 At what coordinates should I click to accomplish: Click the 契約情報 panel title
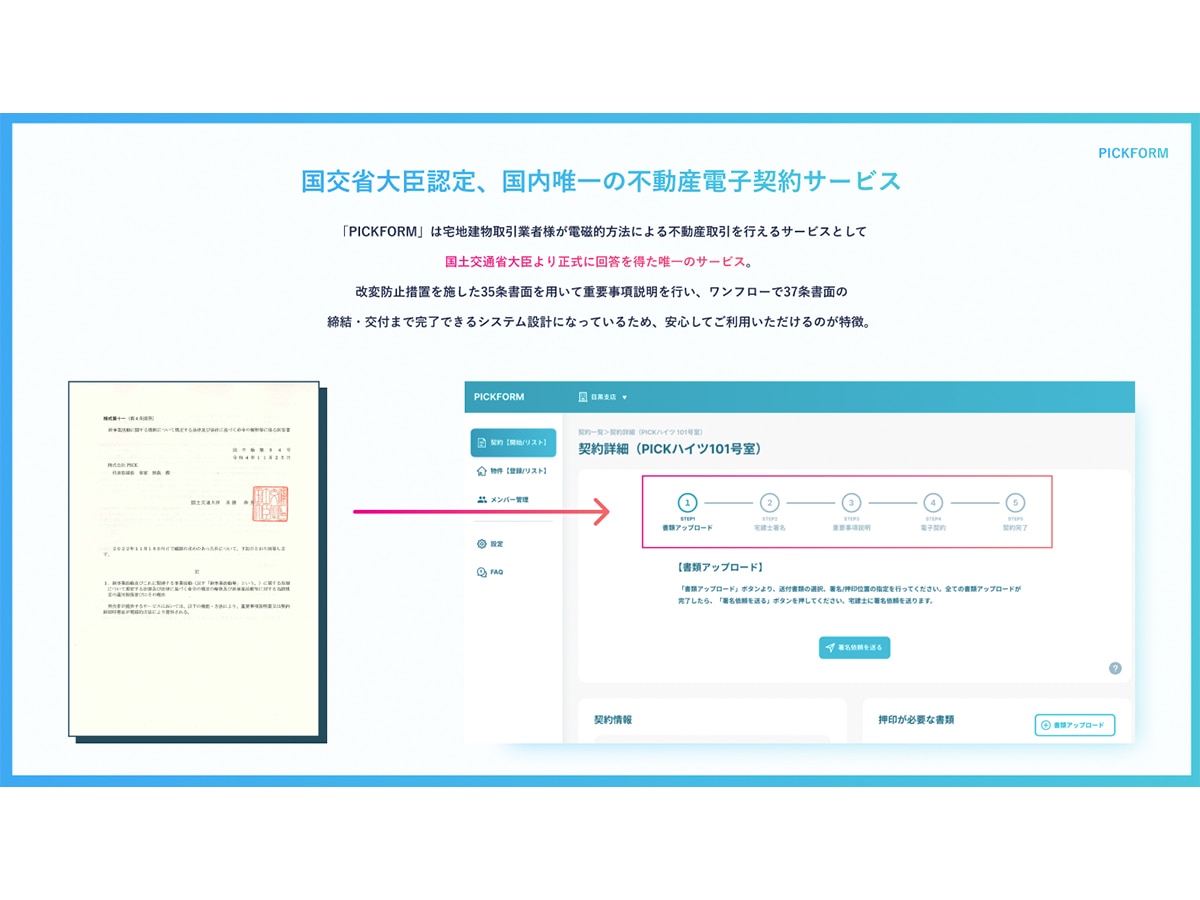[613, 719]
